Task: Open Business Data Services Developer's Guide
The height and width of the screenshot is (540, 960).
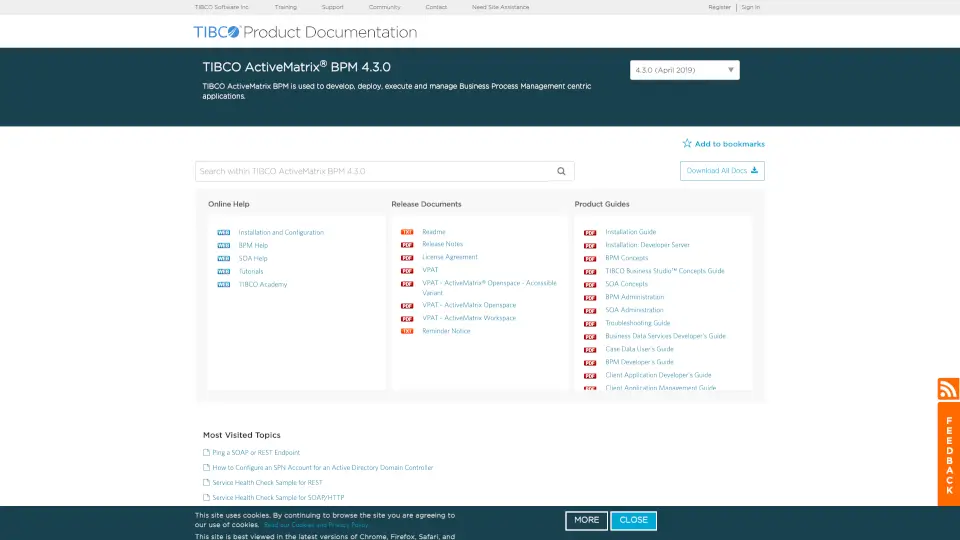Action: pos(665,336)
